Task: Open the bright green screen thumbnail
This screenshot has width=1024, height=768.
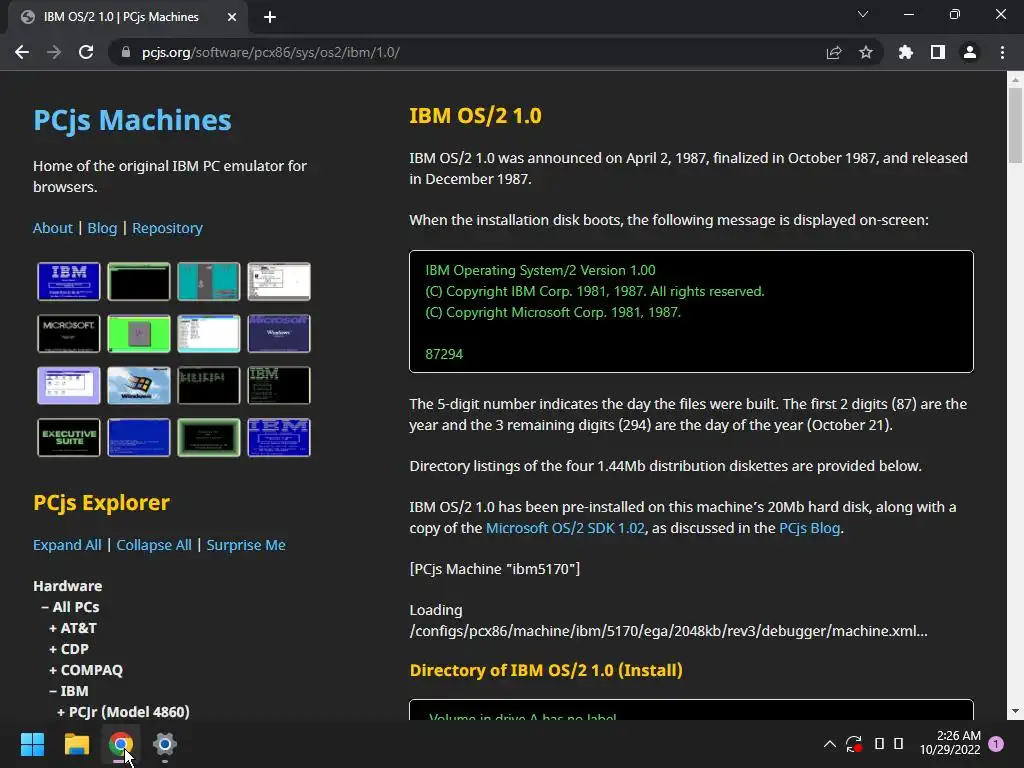Action: pos(138,334)
